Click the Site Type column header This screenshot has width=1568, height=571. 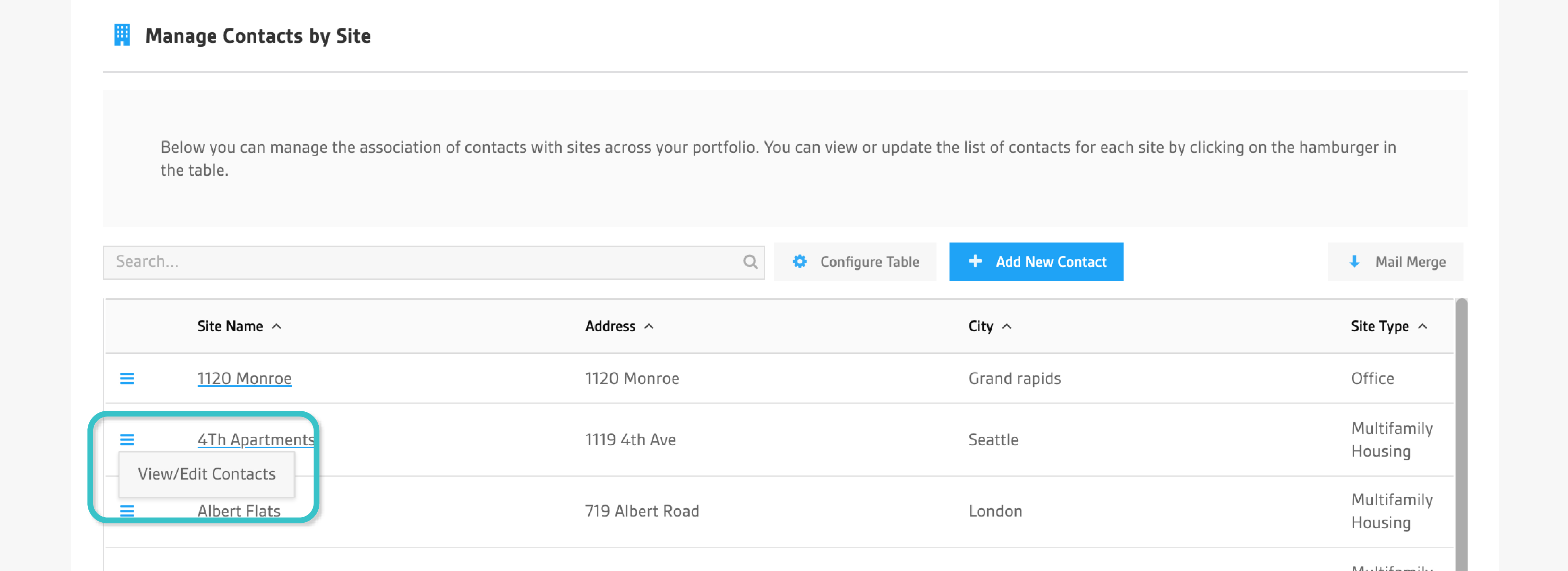pyautogui.click(x=1379, y=326)
